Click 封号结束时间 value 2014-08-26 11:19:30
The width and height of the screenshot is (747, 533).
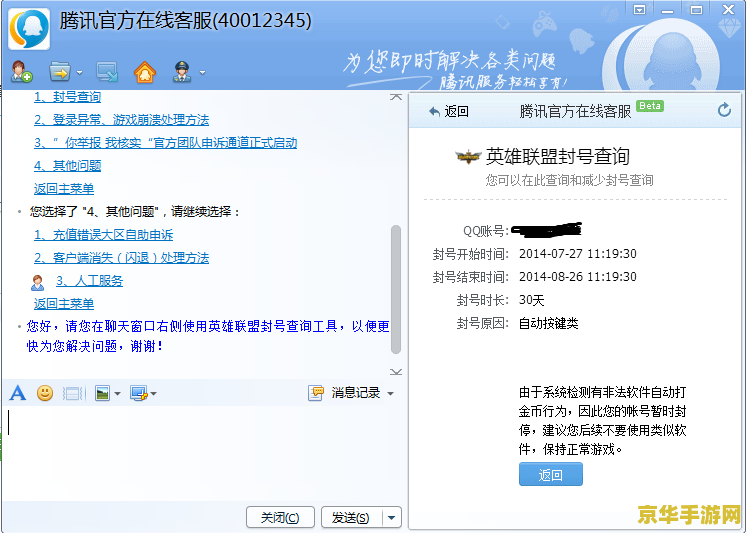(x=577, y=276)
